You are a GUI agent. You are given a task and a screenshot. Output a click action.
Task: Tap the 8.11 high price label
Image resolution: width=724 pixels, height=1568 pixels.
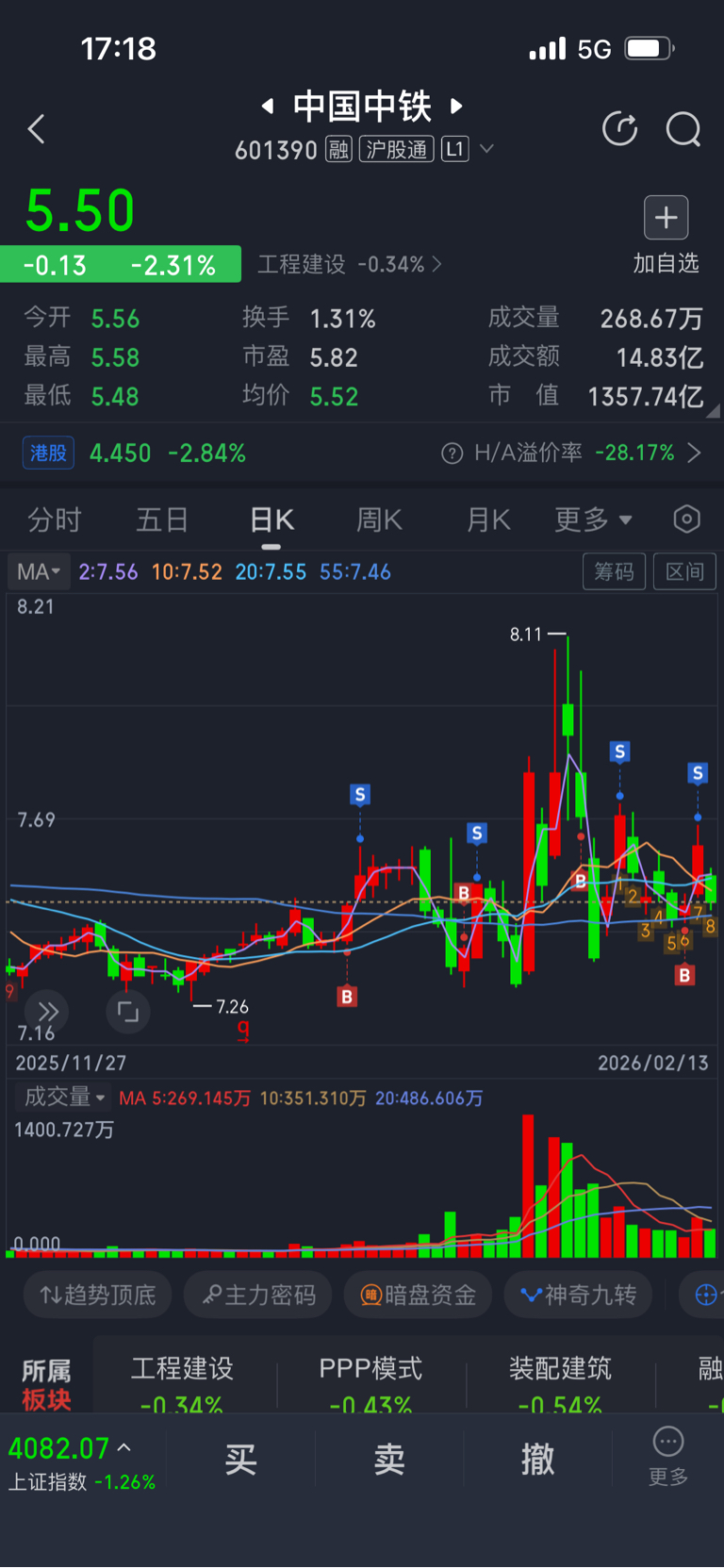pos(526,635)
